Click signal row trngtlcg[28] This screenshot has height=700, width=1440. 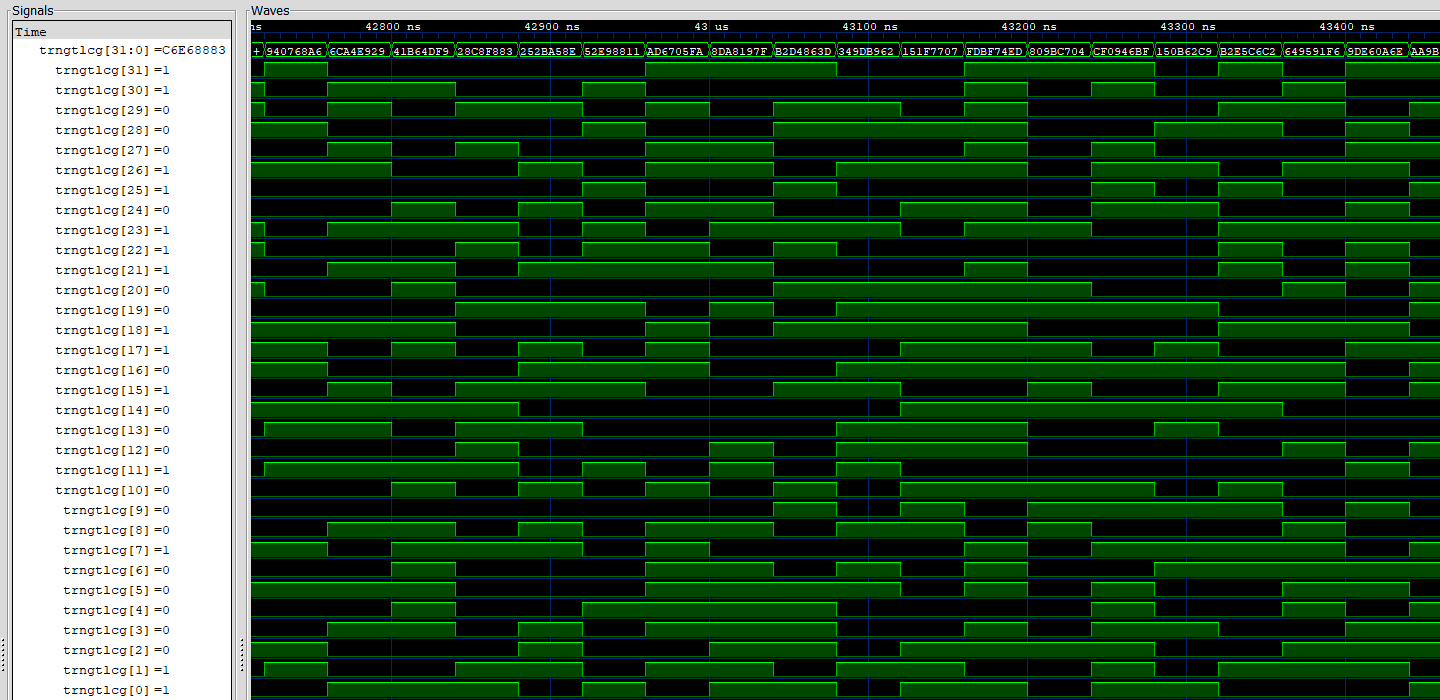[112, 130]
